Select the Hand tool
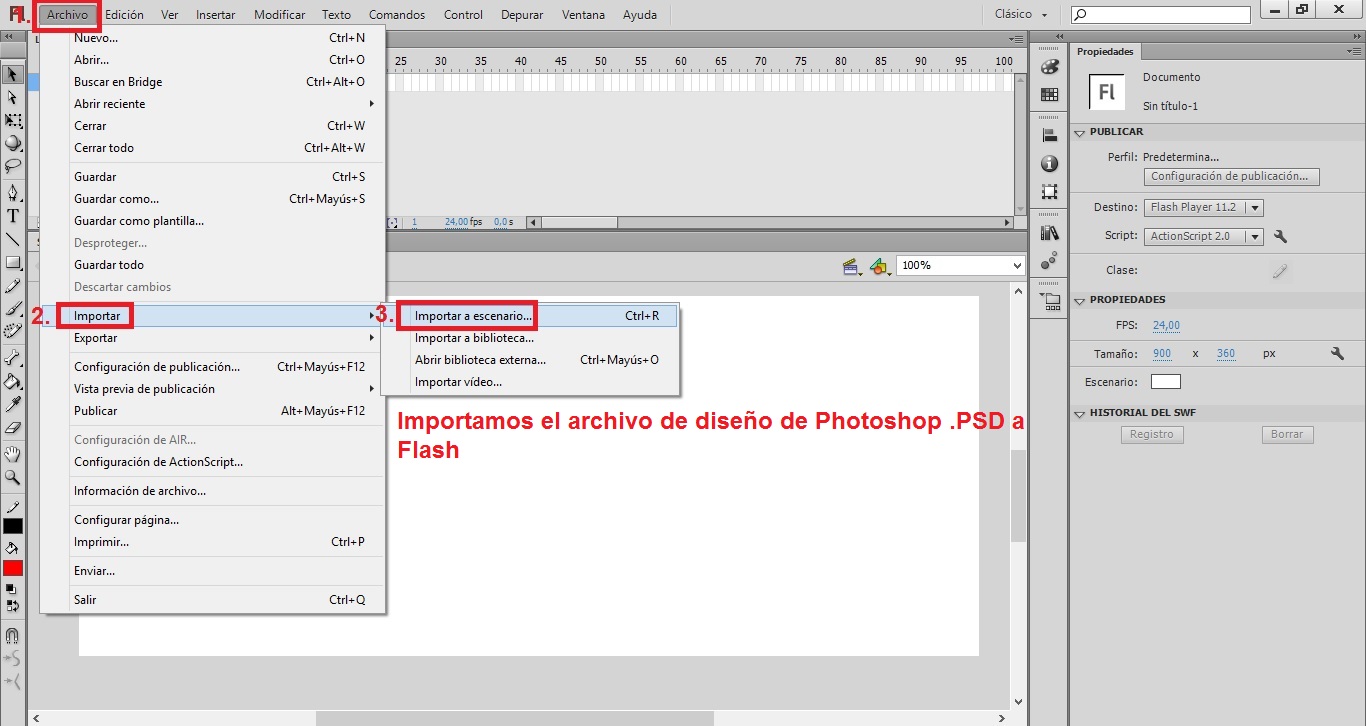This screenshot has width=1366, height=726. (x=13, y=454)
